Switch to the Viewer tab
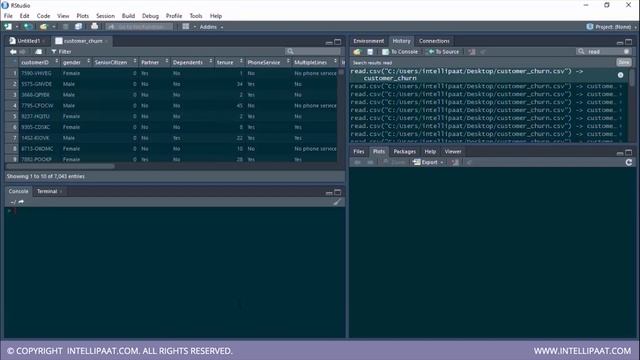Viewport: 640px width, 360px height. pos(453,151)
